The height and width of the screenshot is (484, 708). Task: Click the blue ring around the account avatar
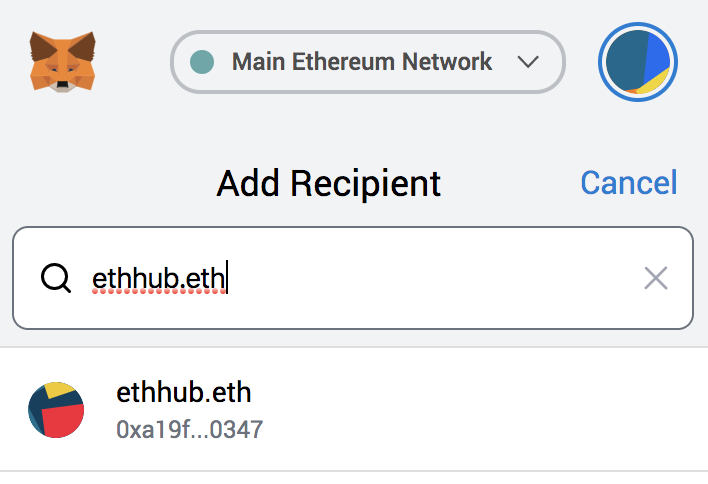(x=638, y=24)
